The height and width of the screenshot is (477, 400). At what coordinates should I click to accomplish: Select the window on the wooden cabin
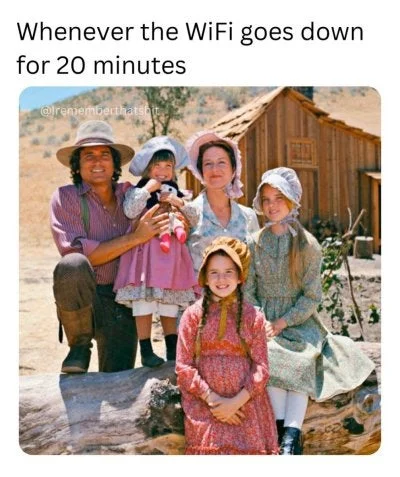click(302, 152)
